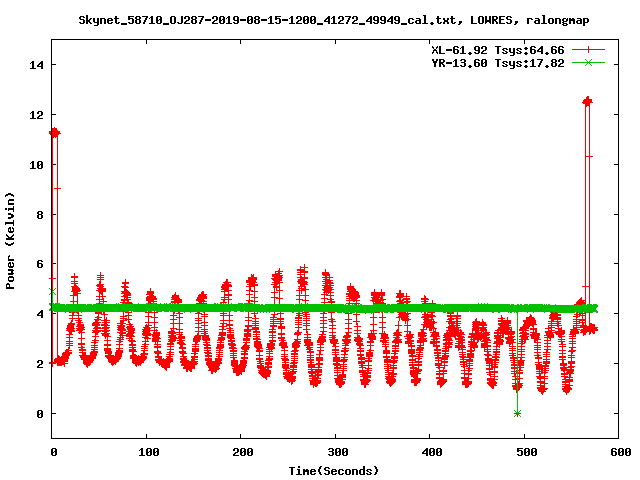This screenshot has width=640, height=480.
Task: Click the y-axis tick label 8
Action: coord(40,215)
